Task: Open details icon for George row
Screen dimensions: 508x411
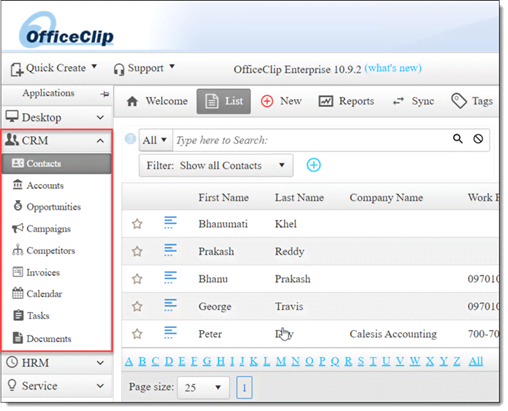Action: [x=170, y=305]
